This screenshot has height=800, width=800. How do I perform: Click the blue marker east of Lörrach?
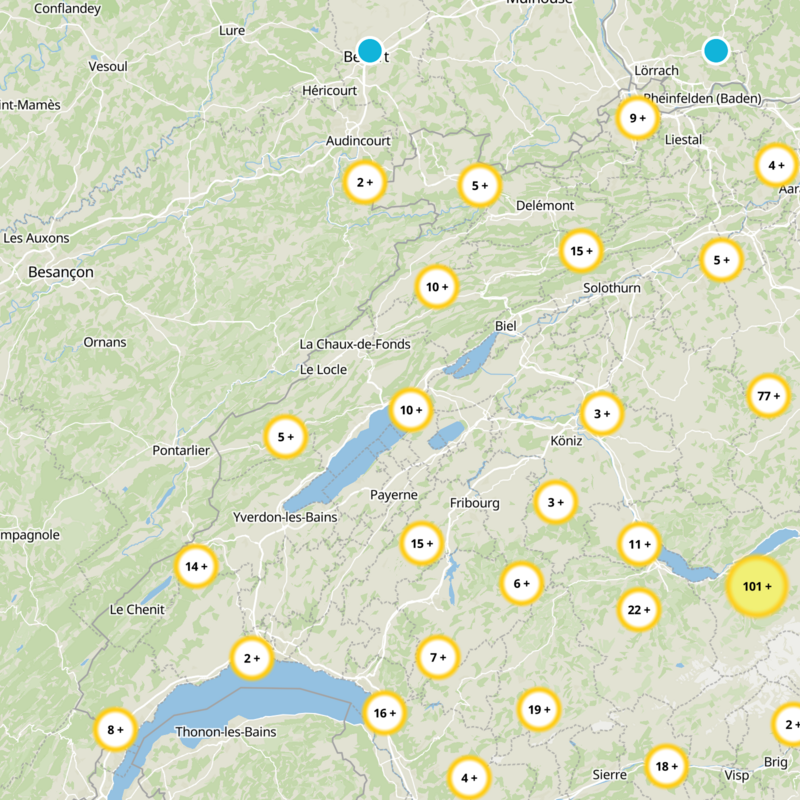[x=715, y=49]
